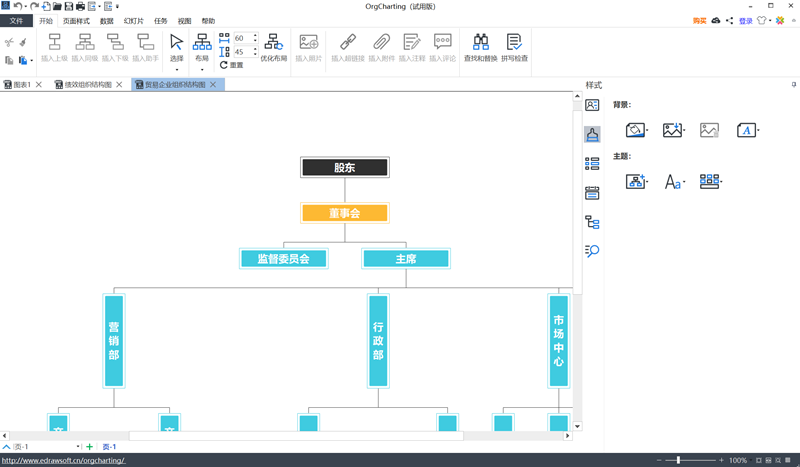The height and width of the screenshot is (467, 800).
Task: Open the 布局 layout dropdown
Action: tap(202, 69)
